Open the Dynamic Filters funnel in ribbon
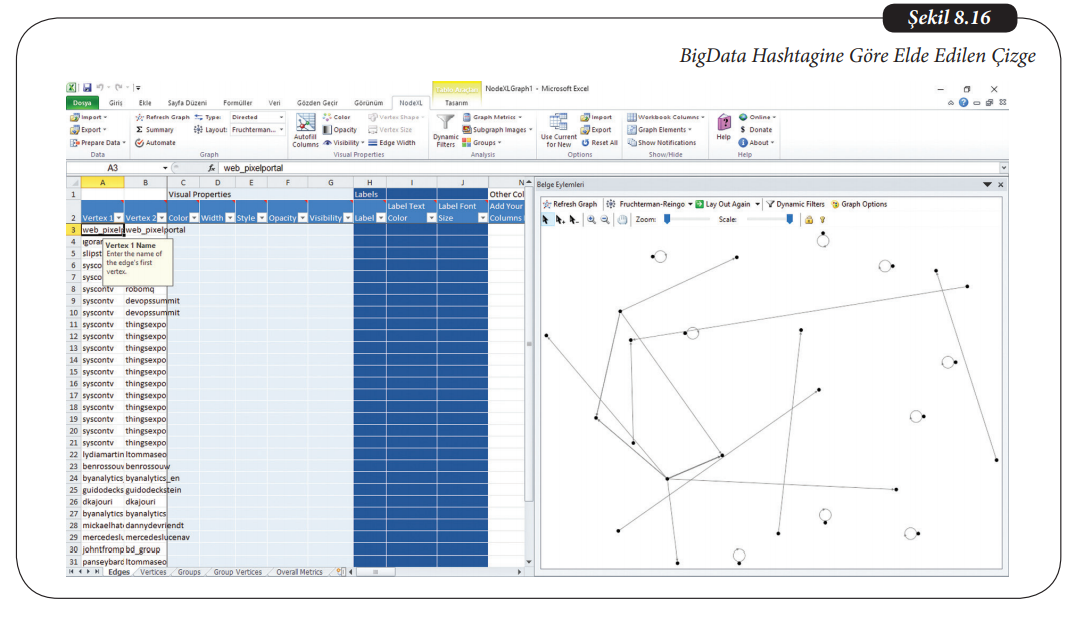 coord(445,124)
